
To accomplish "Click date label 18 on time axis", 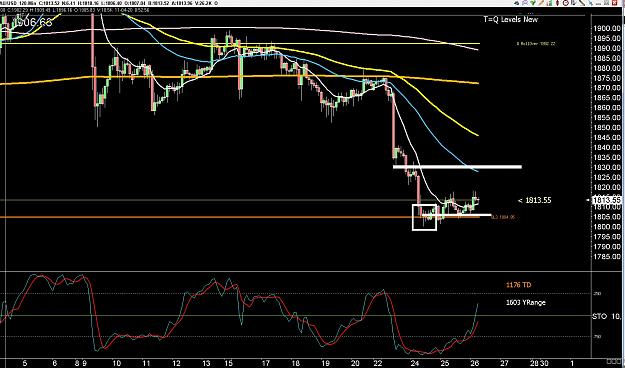I will click(296, 363).
